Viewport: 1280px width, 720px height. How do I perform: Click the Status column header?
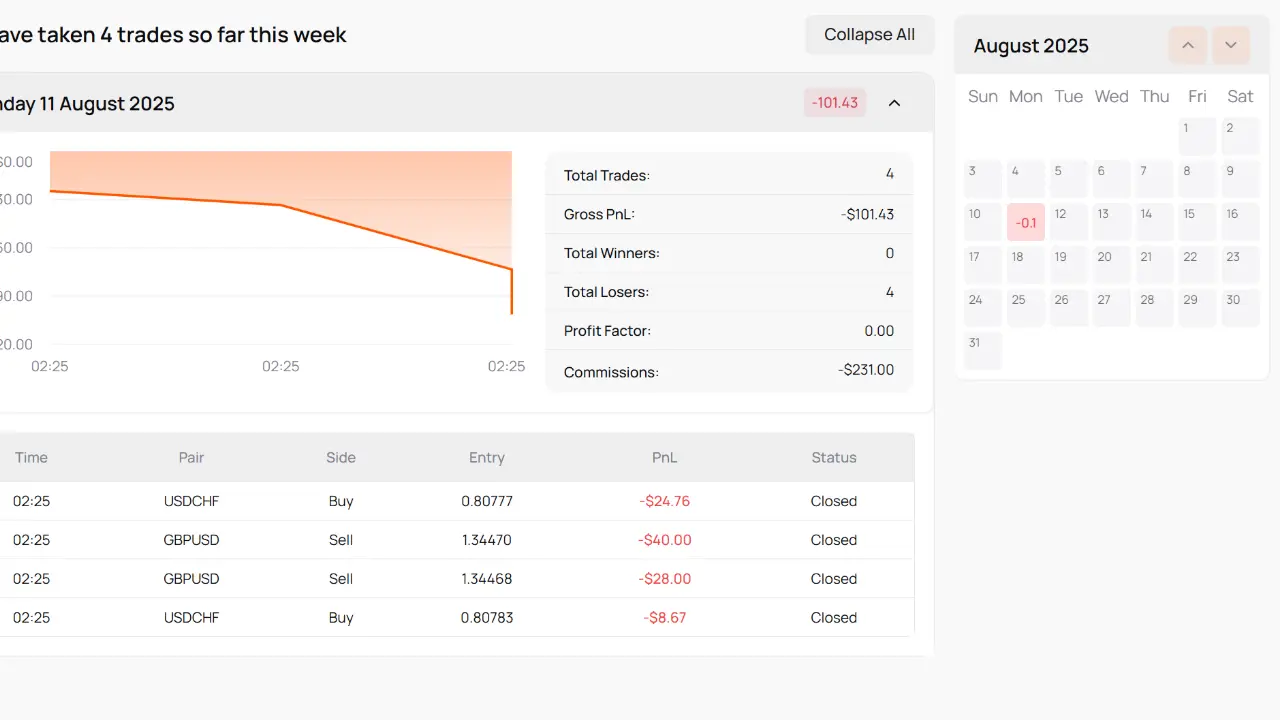833,457
